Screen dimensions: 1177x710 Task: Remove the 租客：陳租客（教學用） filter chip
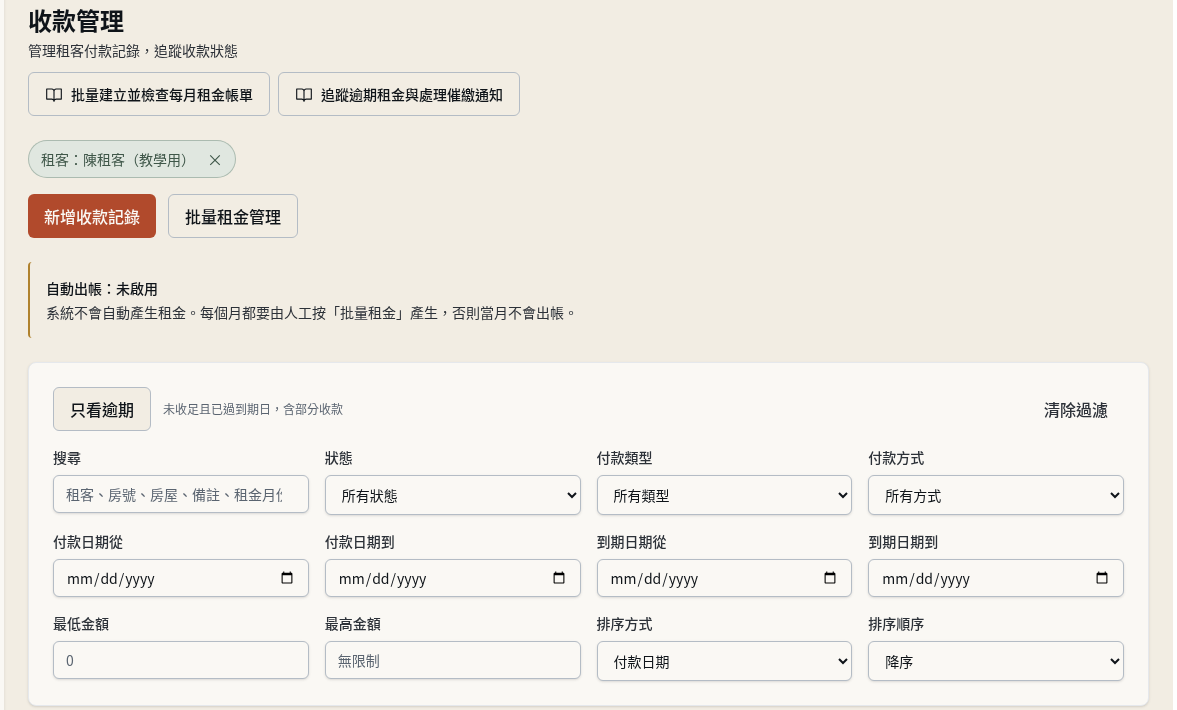coord(215,160)
